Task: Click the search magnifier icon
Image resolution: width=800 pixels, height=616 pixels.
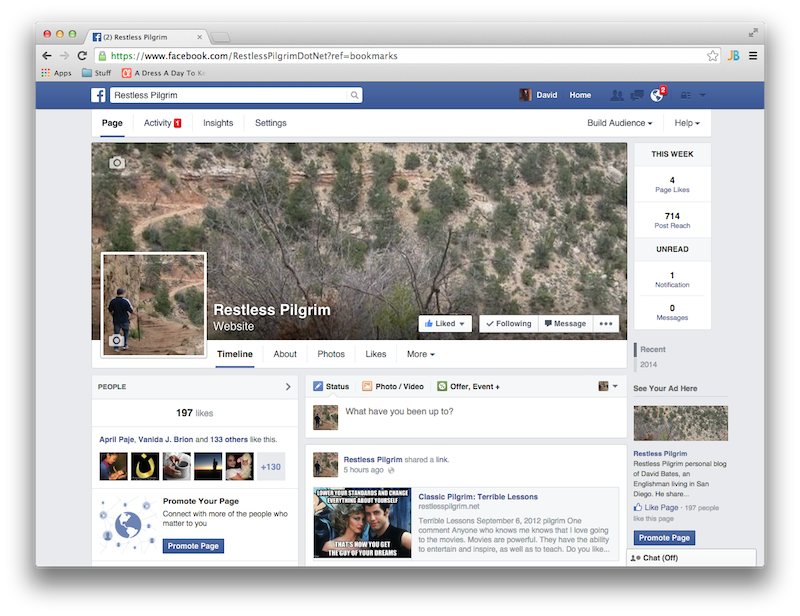Action: pos(354,95)
